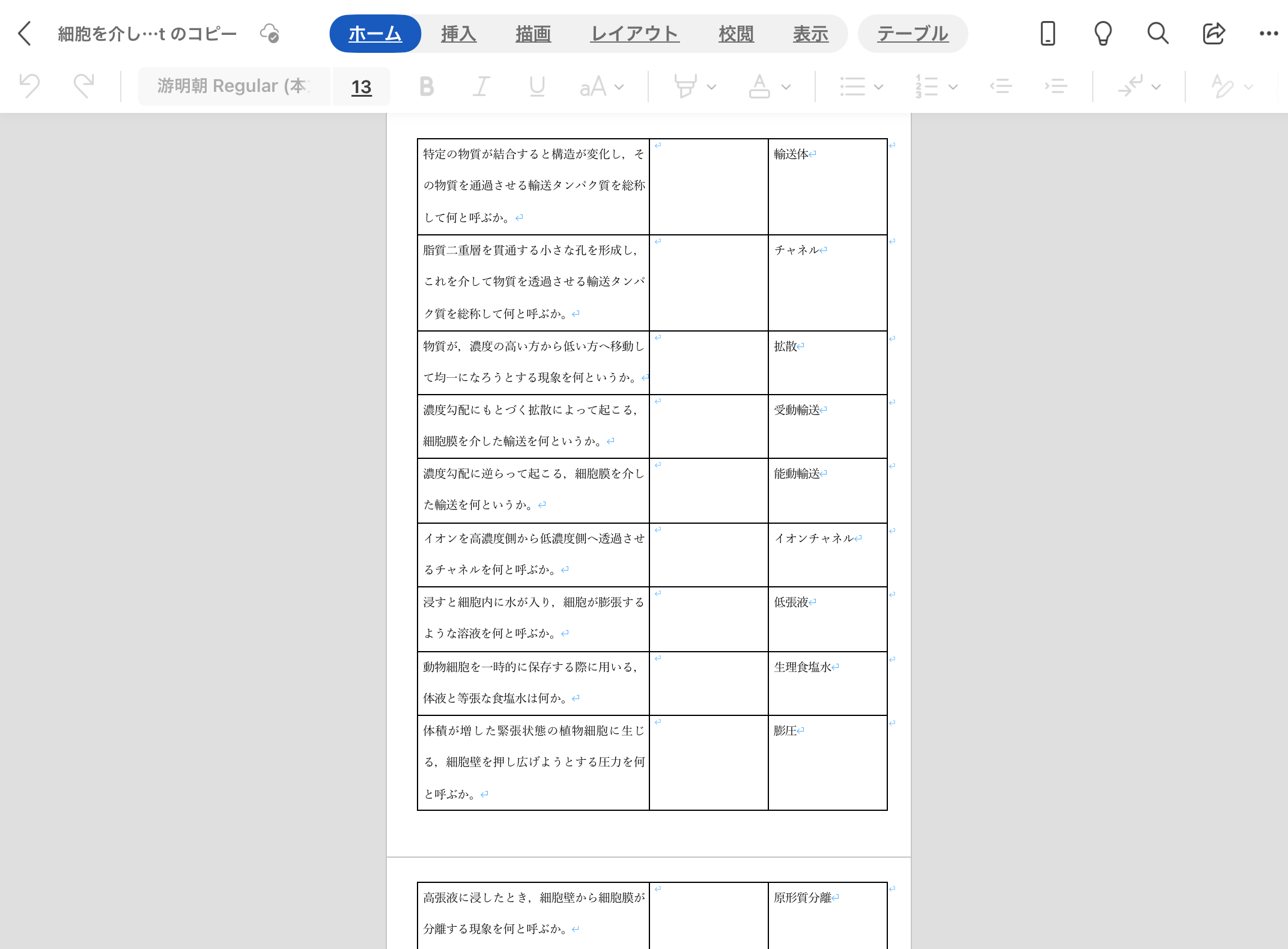
Task: Expand the numbered list dropdown
Action: (x=953, y=86)
